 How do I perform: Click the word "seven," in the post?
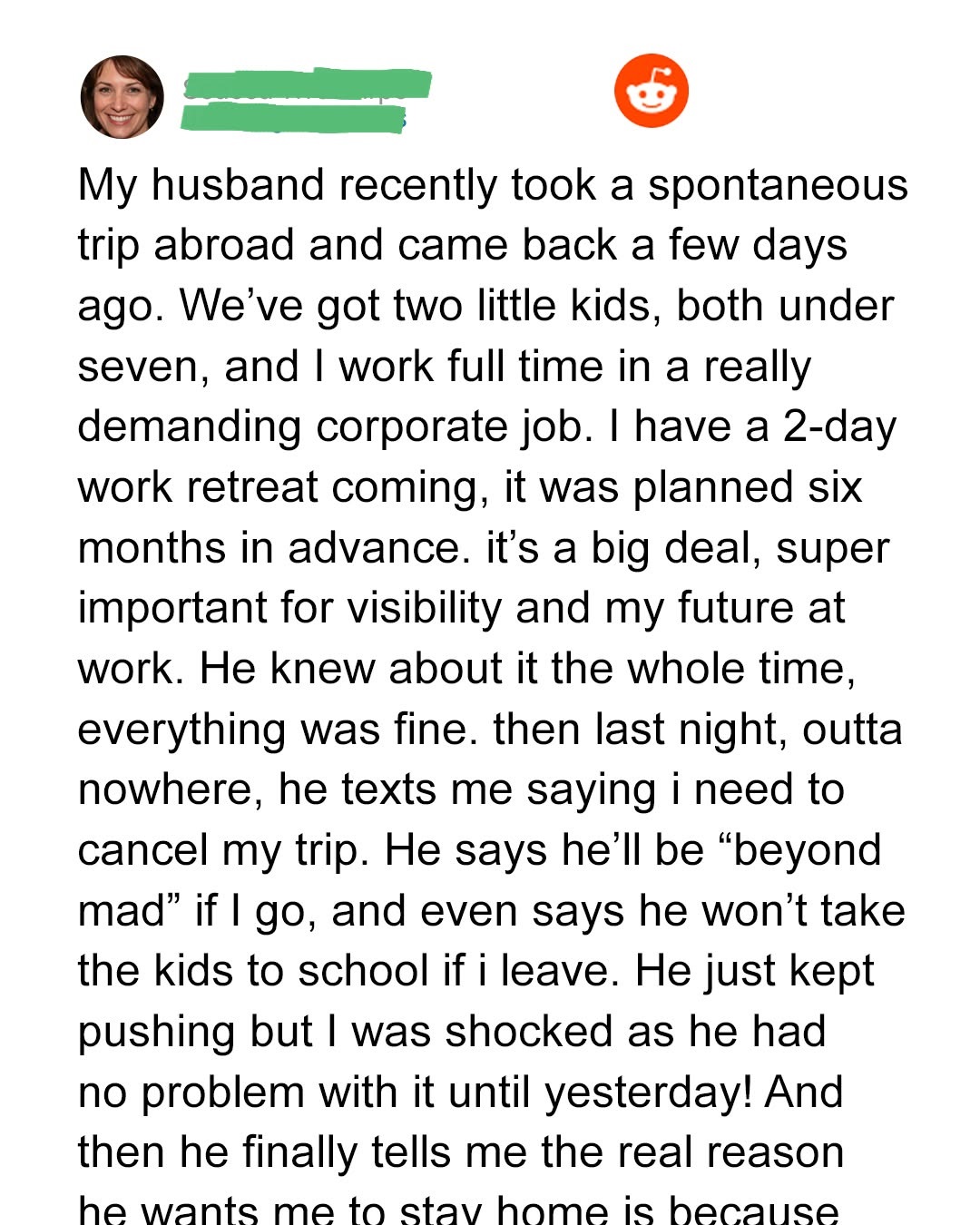(143, 367)
